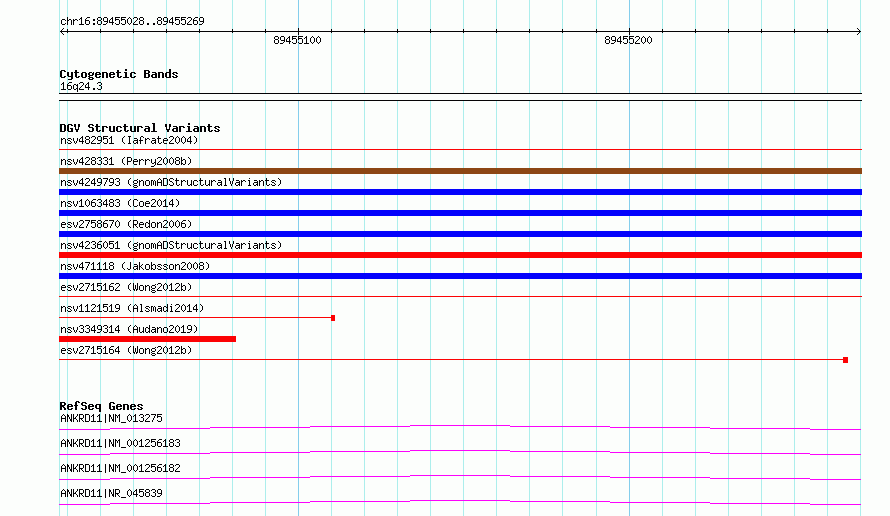Select the Cytogenetic Bands track title
The width and height of the screenshot is (890, 516).
(x=119, y=74)
